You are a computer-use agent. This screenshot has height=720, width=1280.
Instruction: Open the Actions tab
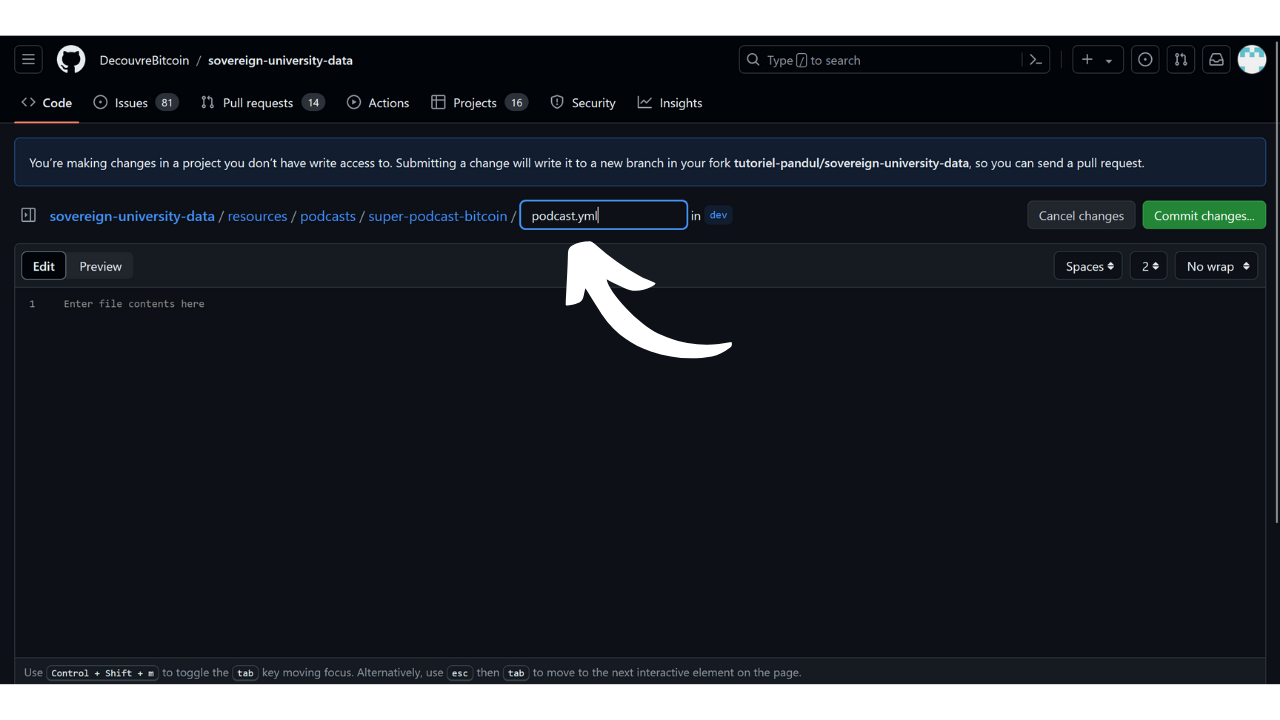coord(378,103)
